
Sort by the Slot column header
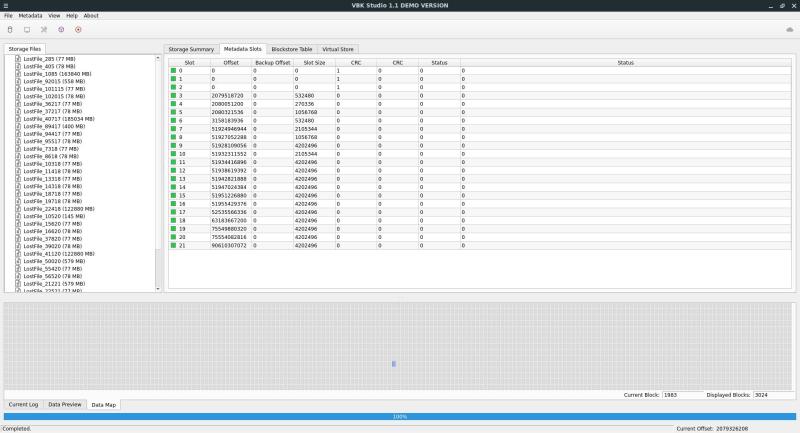189,63
